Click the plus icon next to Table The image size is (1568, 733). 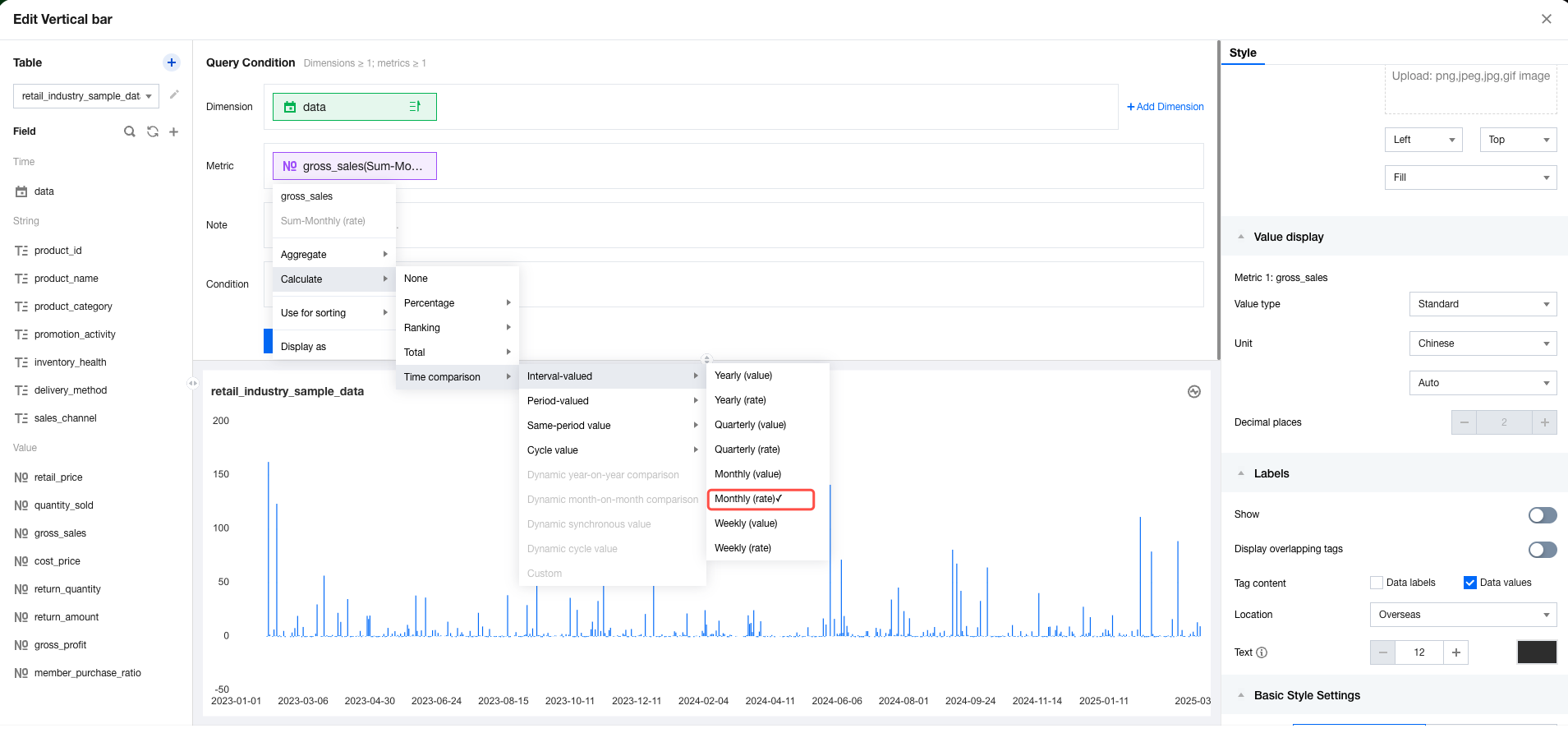[x=172, y=62]
